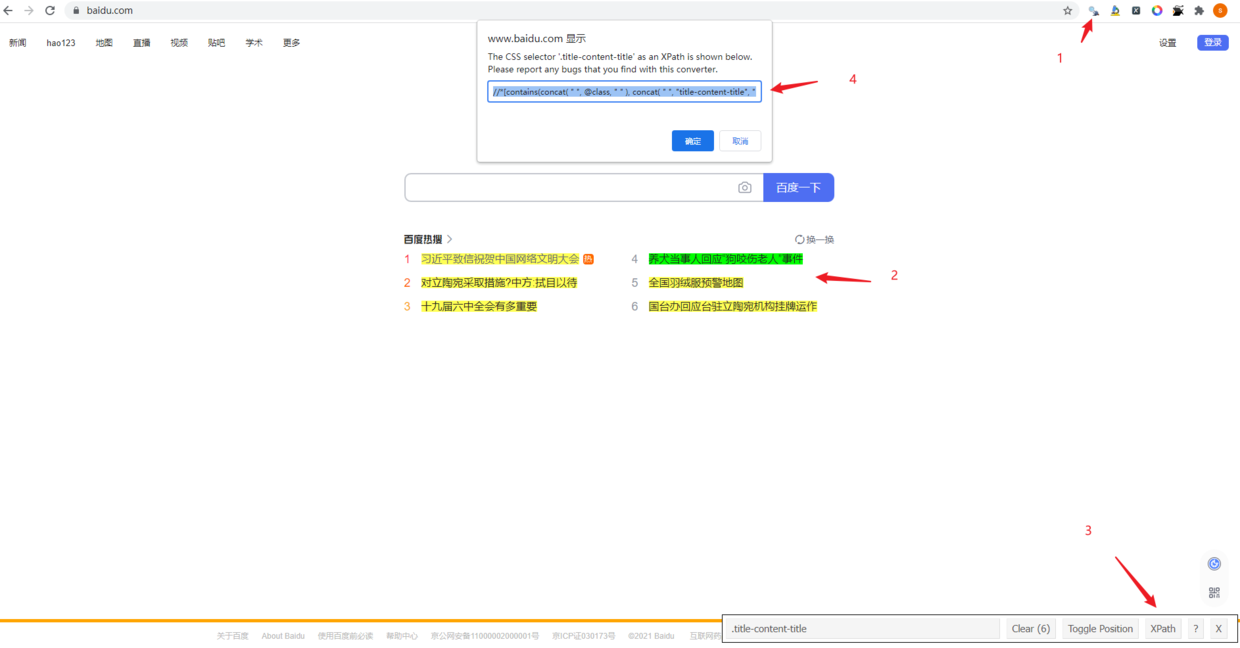1240x648 pixels.
Task: Toggle Position of the SelectorGadget bar
Action: [x=1100, y=629]
